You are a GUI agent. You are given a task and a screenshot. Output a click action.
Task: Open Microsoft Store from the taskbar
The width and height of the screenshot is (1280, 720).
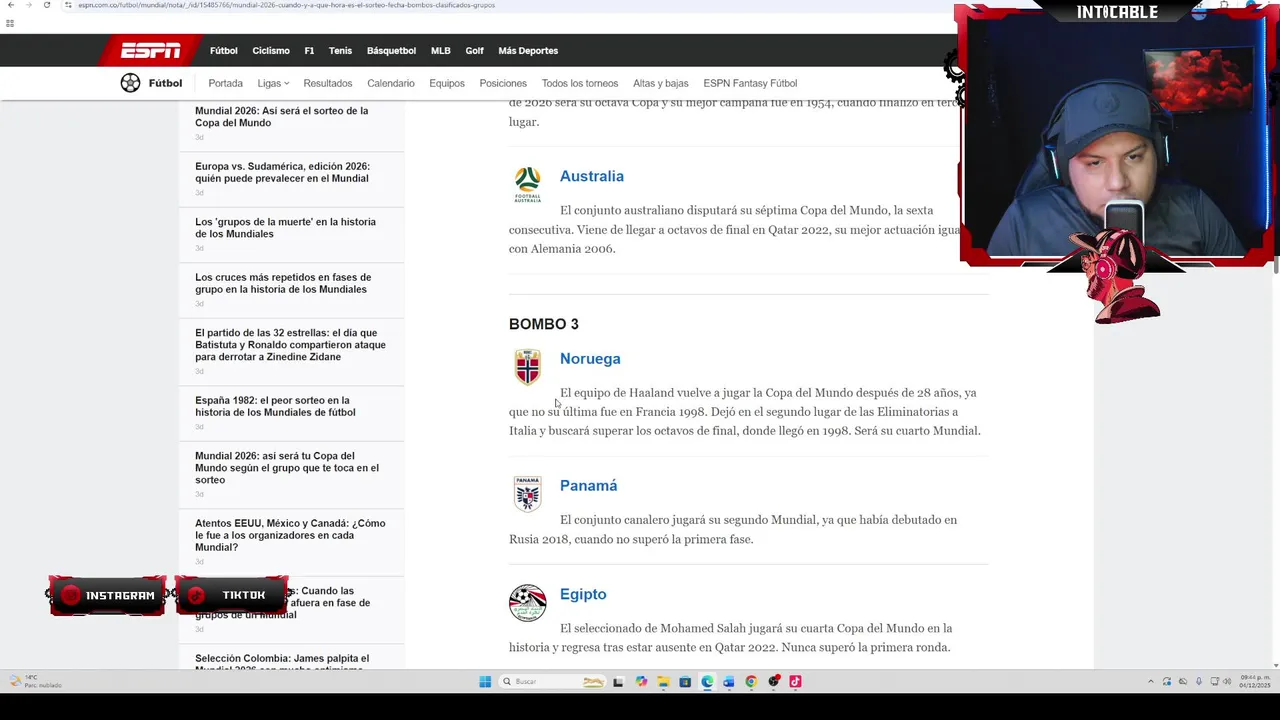click(685, 682)
